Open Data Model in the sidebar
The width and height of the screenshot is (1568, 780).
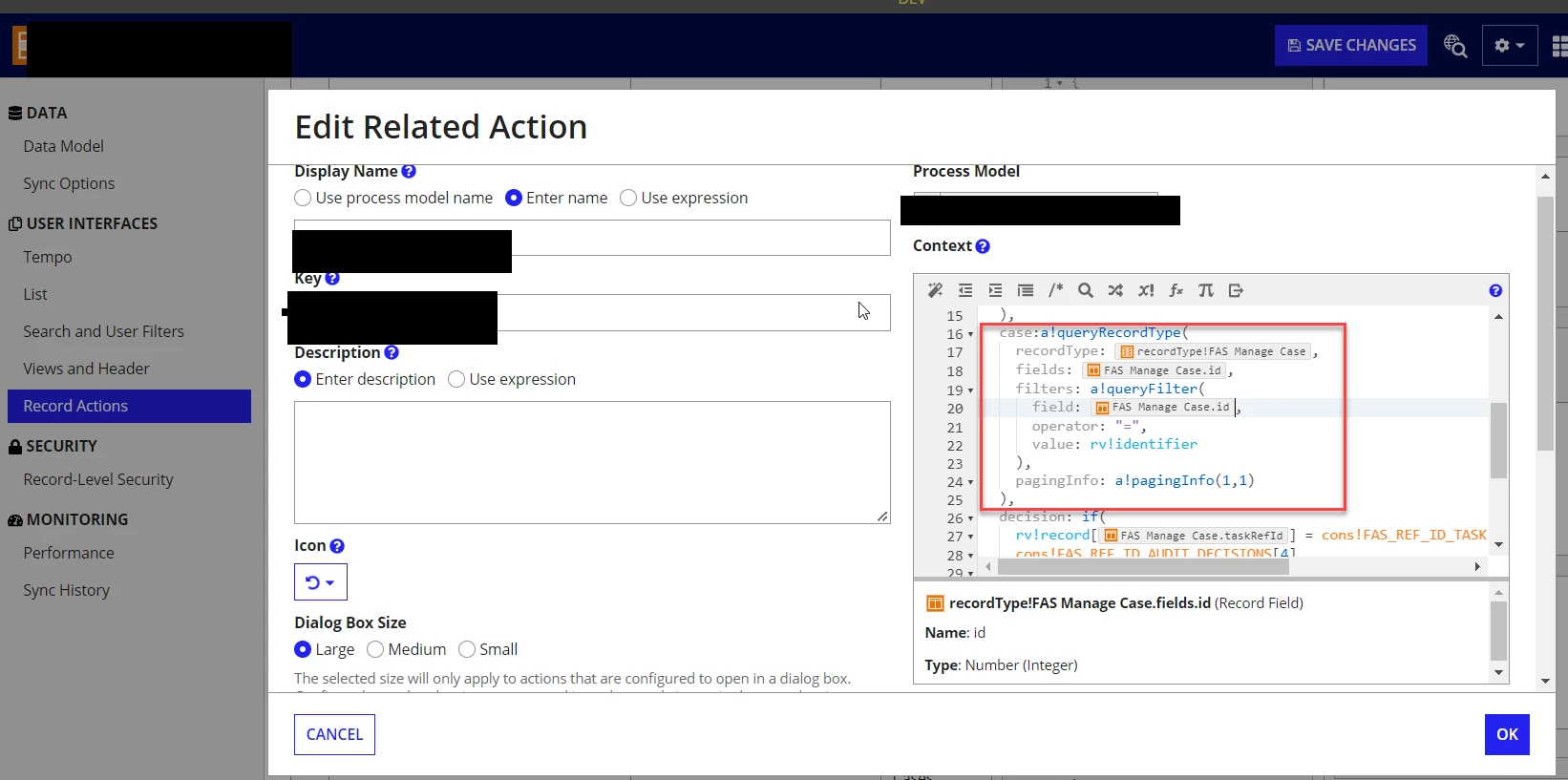[64, 146]
